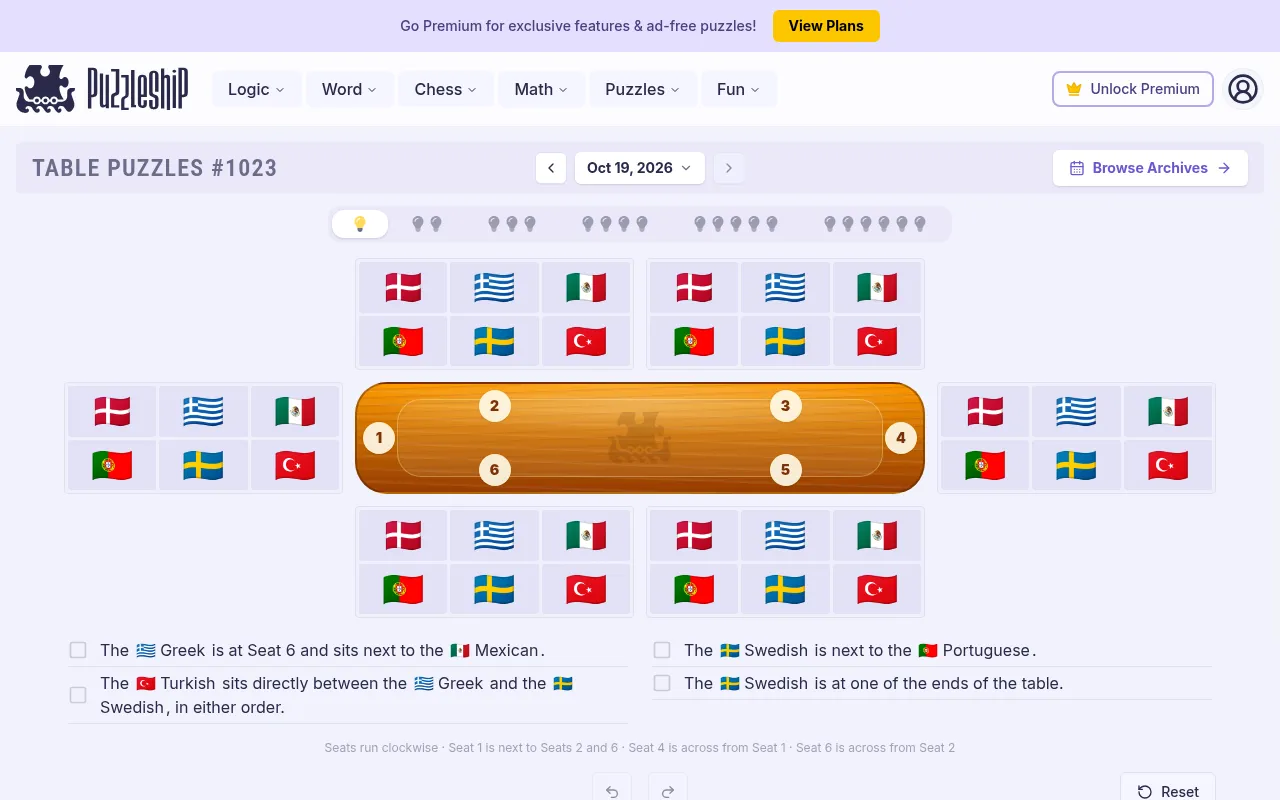Expand the Puzzles menu
Viewport: 1280px width, 800px height.
[643, 89]
